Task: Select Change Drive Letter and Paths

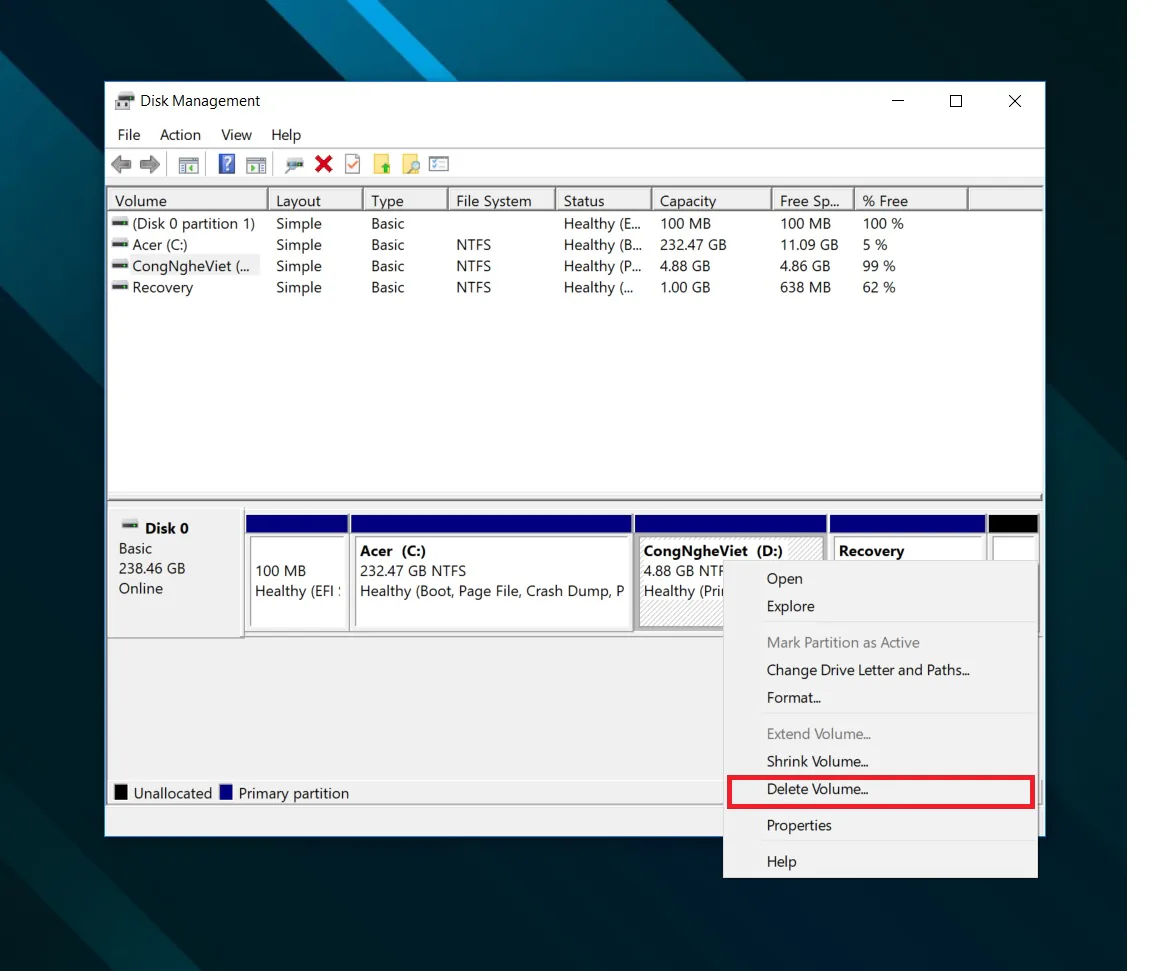Action: (x=880, y=670)
